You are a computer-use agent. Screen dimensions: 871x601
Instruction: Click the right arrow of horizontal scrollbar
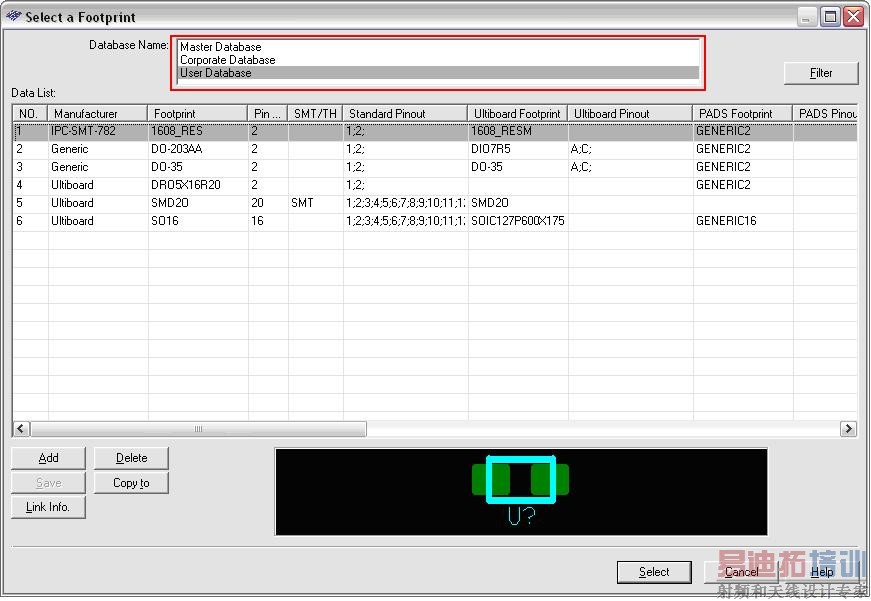point(848,429)
